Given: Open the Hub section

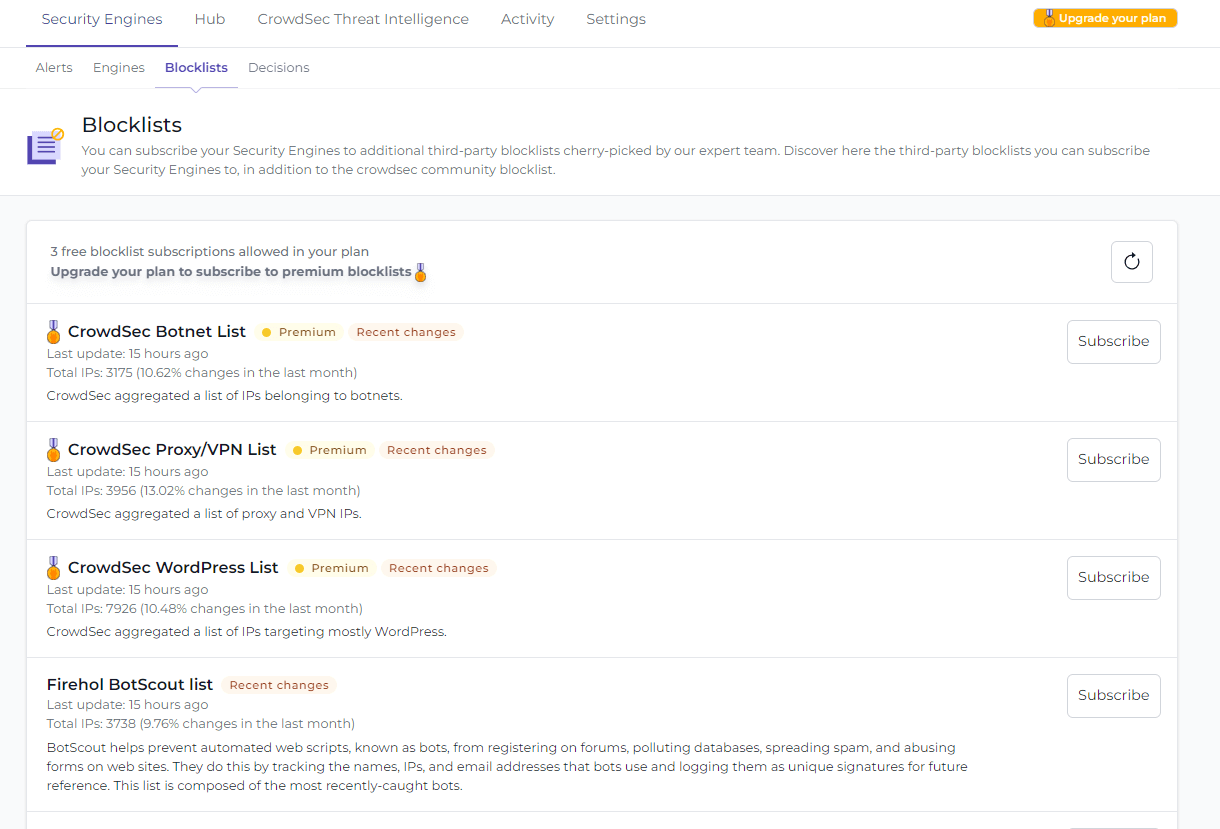Looking at the screenshot, I should coord(209,18).
